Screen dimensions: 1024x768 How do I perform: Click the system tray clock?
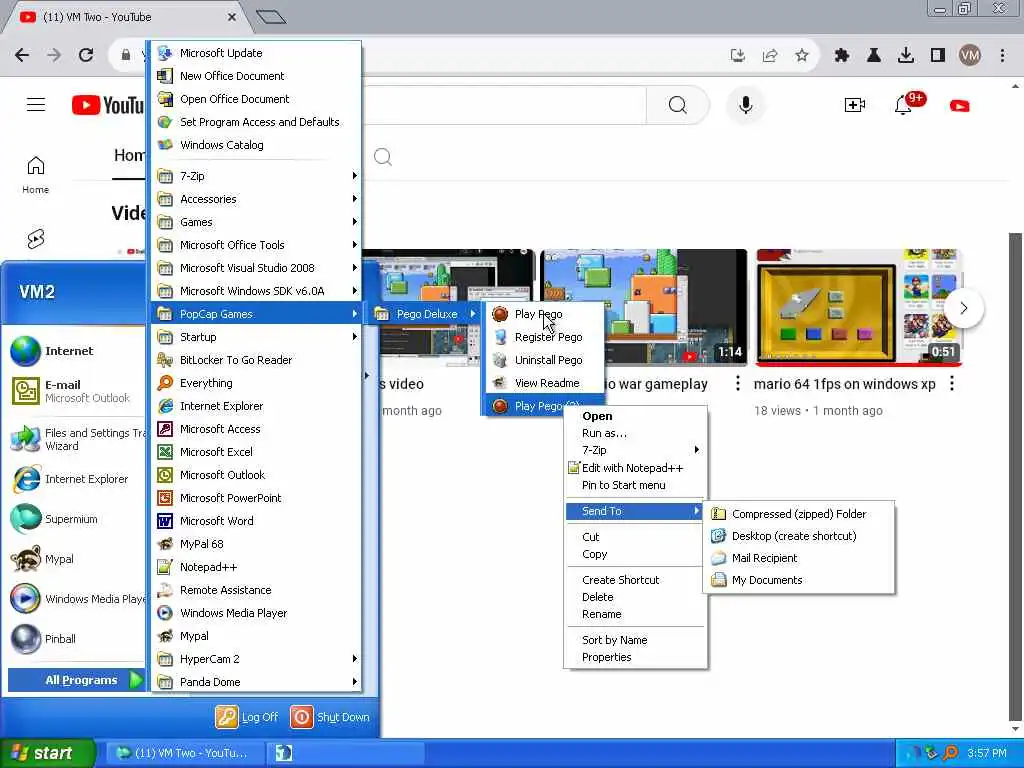[987, 753]
